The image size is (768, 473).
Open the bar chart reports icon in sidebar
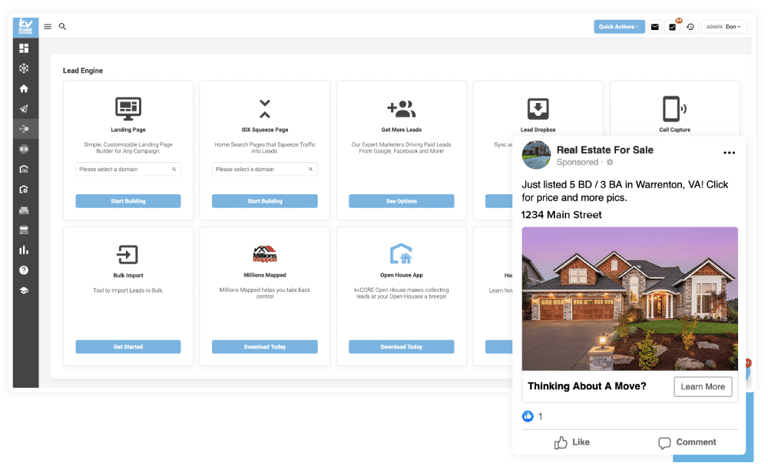(x=24, y=250)
